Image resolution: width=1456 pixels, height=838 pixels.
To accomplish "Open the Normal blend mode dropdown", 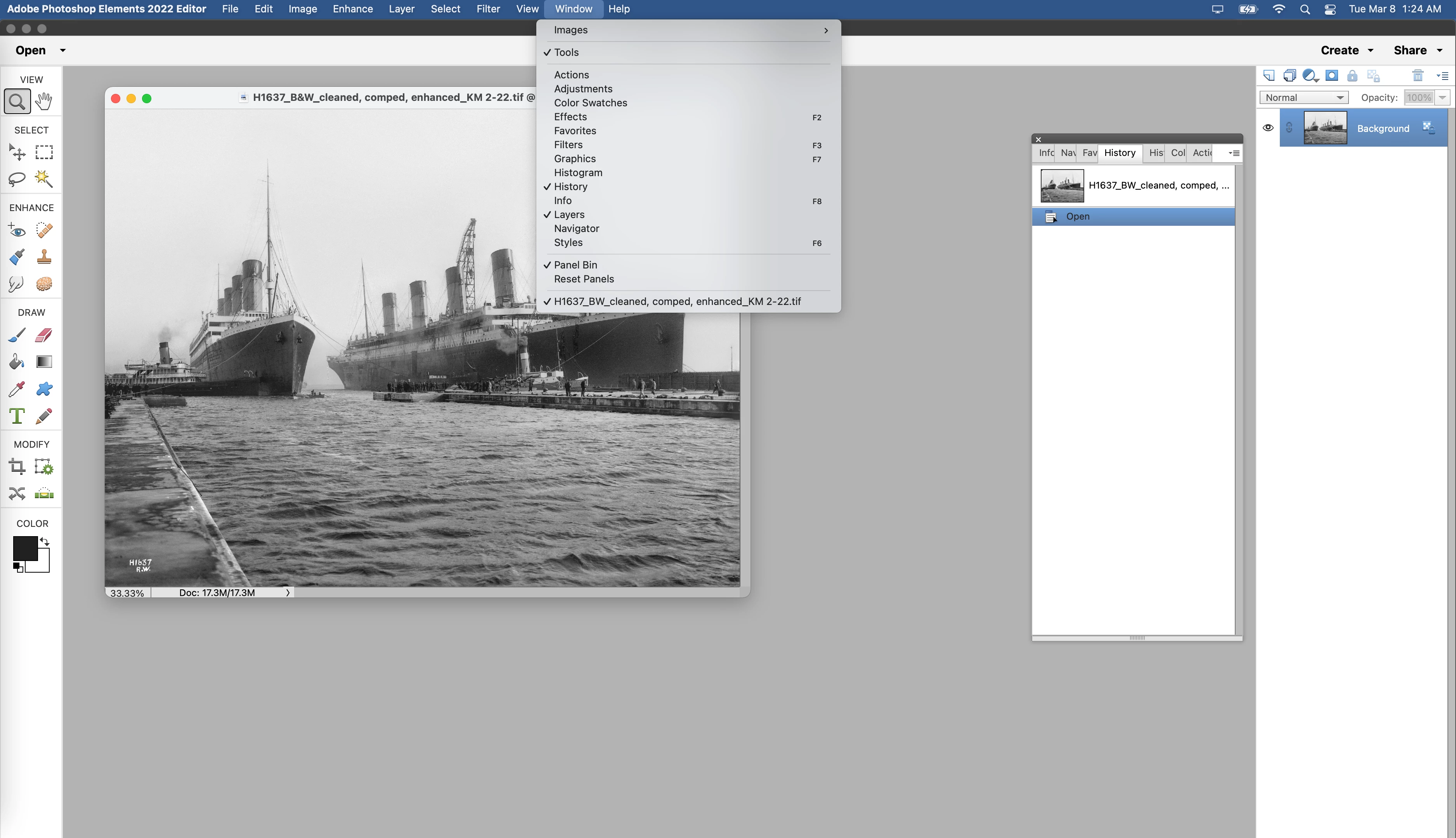I will [1303, 97].
